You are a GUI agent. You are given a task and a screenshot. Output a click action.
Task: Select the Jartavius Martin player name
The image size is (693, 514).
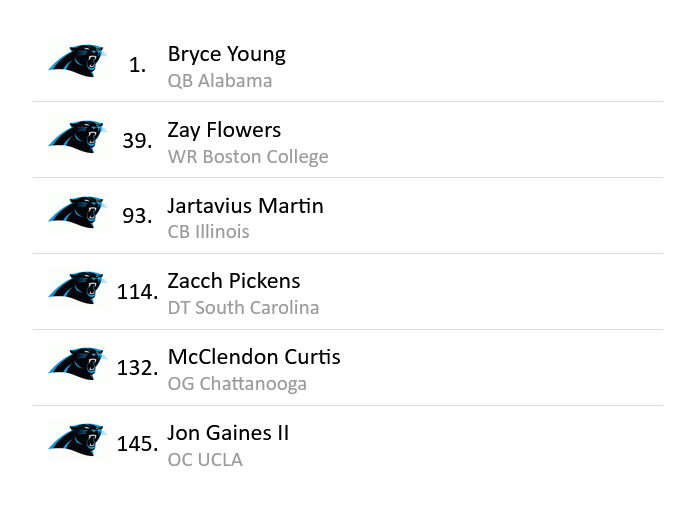tap(245, 206)
